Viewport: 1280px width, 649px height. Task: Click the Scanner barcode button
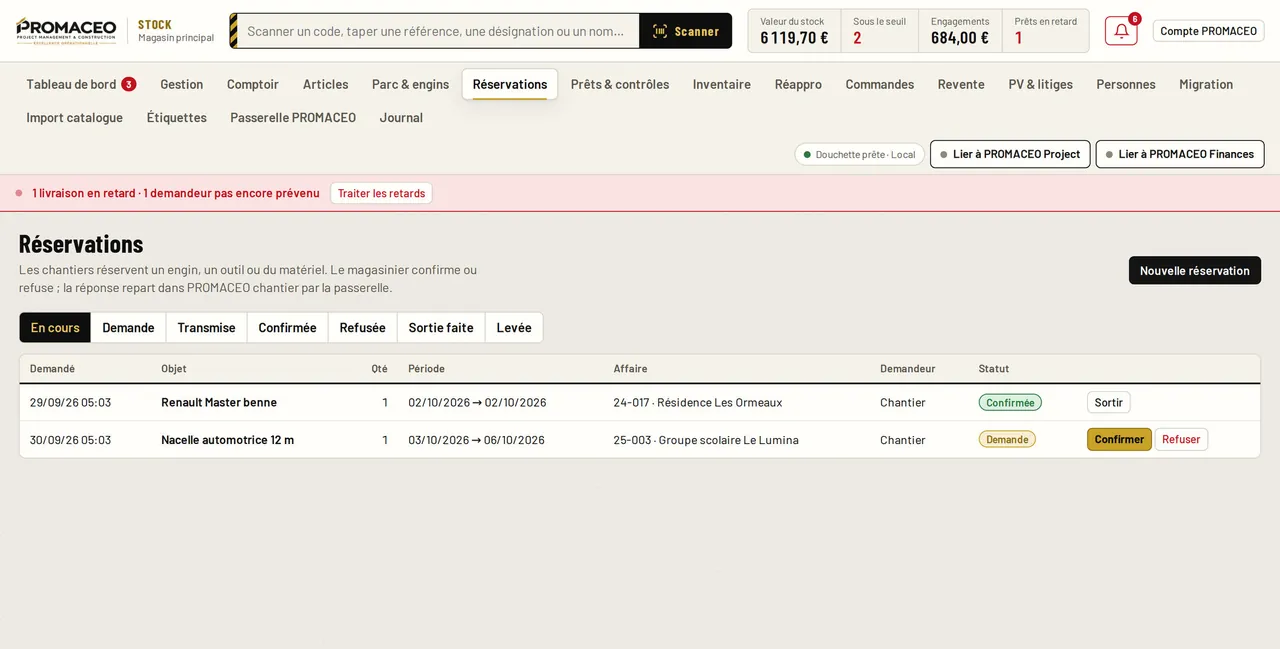click(x=685, y=31)
